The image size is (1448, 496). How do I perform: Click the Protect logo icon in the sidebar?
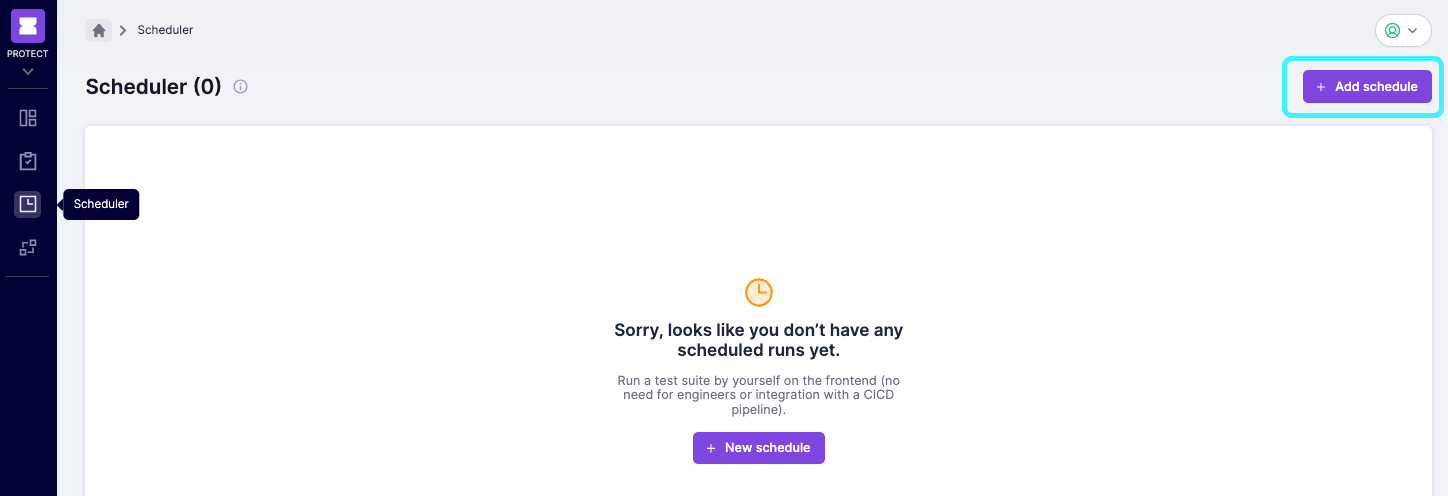[x=28, y=26]
